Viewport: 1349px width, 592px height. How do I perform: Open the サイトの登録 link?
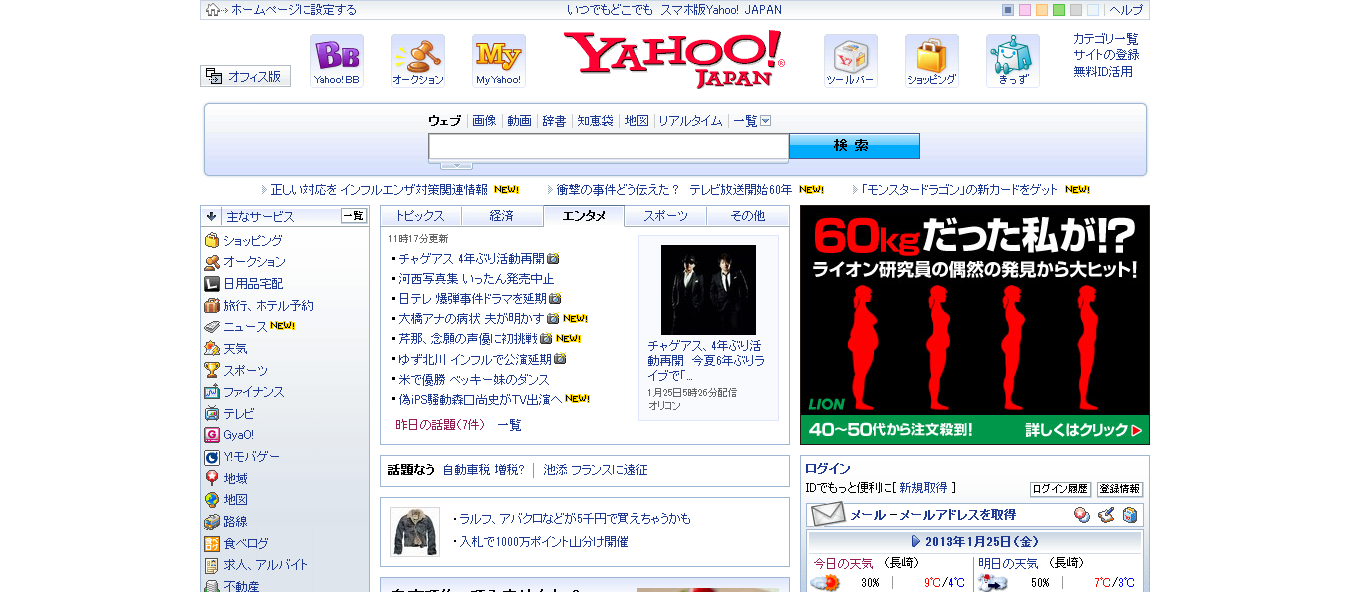(x=1106, y=55)
